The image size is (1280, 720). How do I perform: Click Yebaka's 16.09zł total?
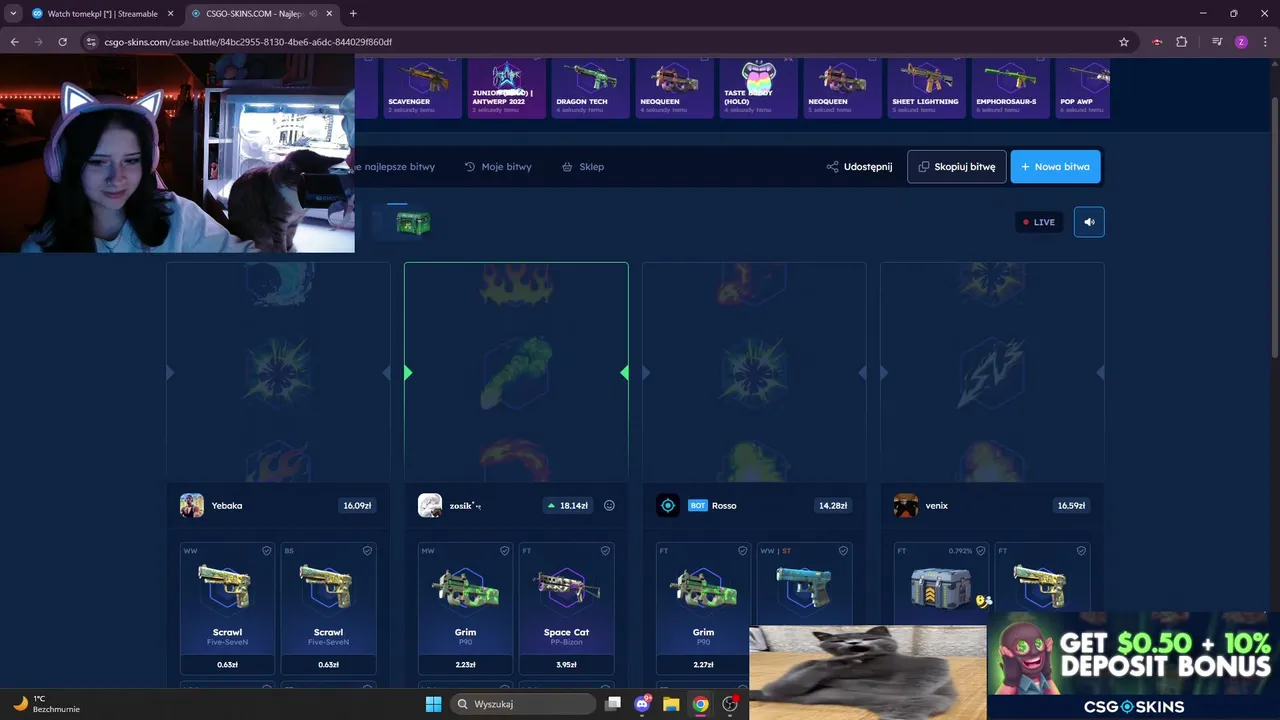pyautogui.click(x=357, y=505)
